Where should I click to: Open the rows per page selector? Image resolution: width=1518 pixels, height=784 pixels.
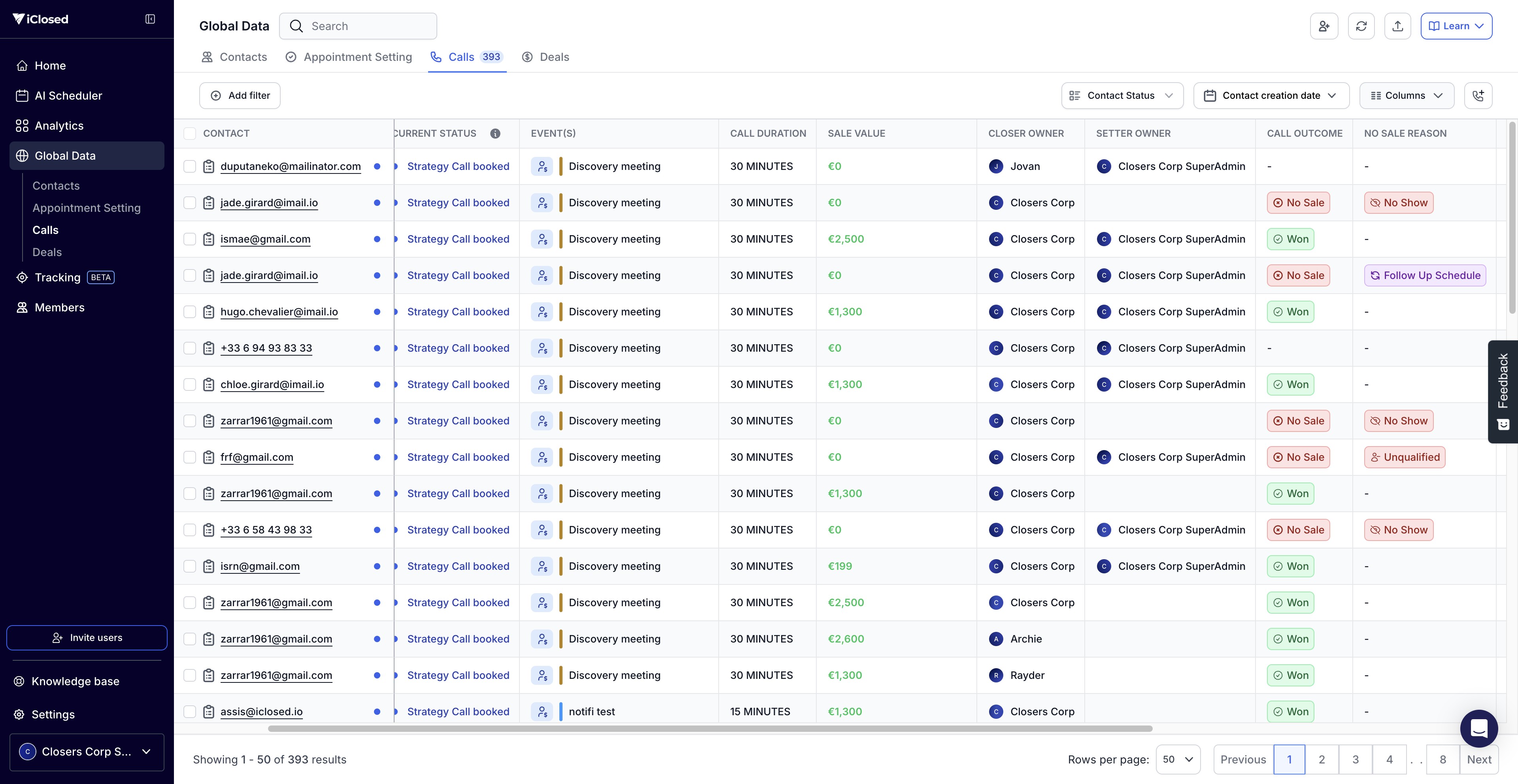coord(1177,759)
